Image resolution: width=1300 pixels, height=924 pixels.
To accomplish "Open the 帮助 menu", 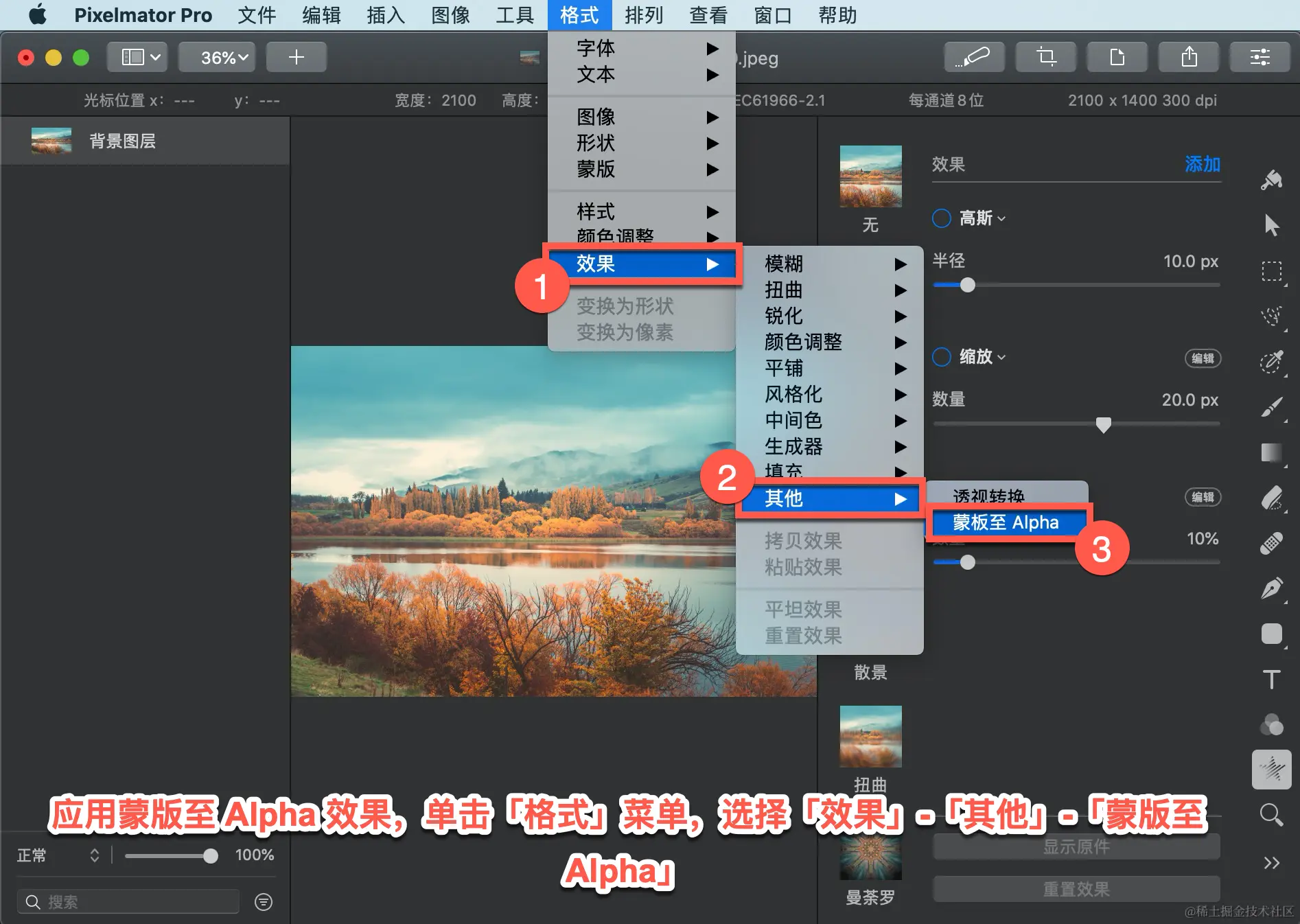I will 837,15.
